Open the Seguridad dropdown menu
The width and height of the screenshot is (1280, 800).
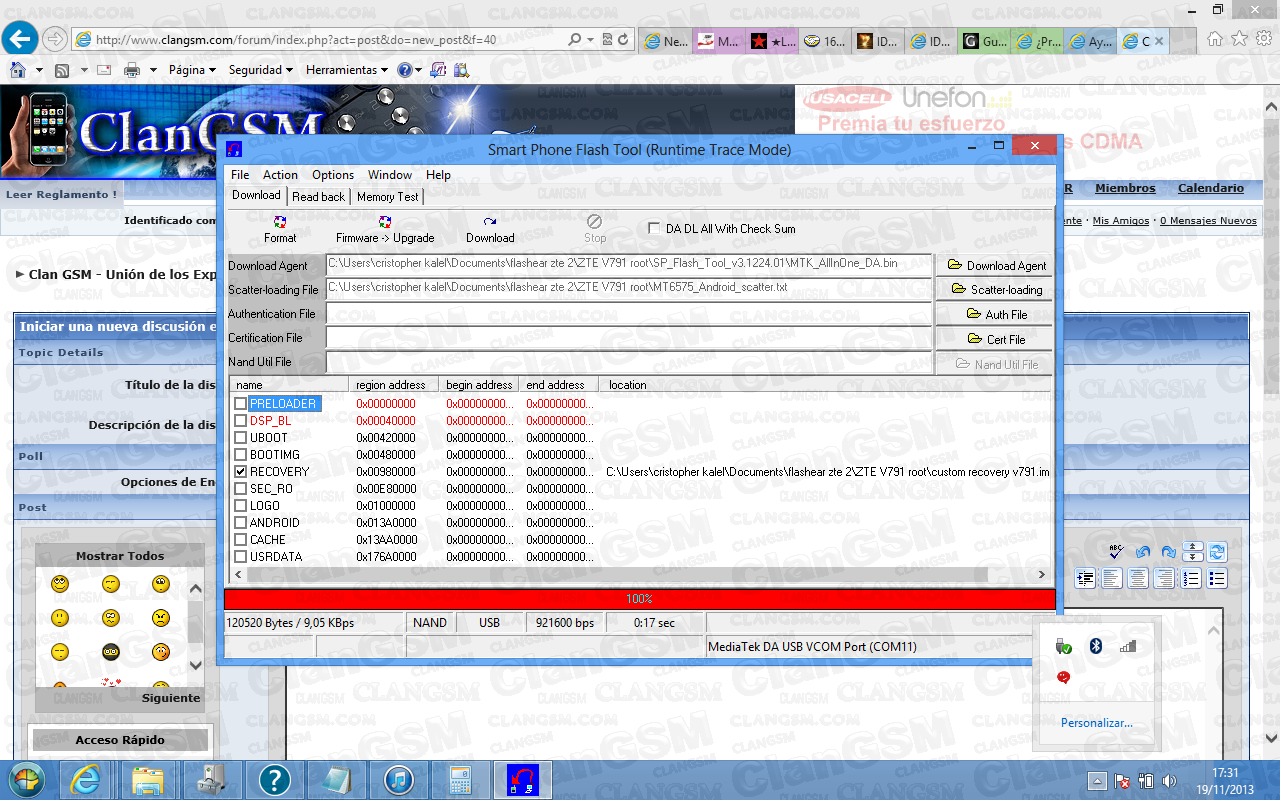tap(260, 70)
